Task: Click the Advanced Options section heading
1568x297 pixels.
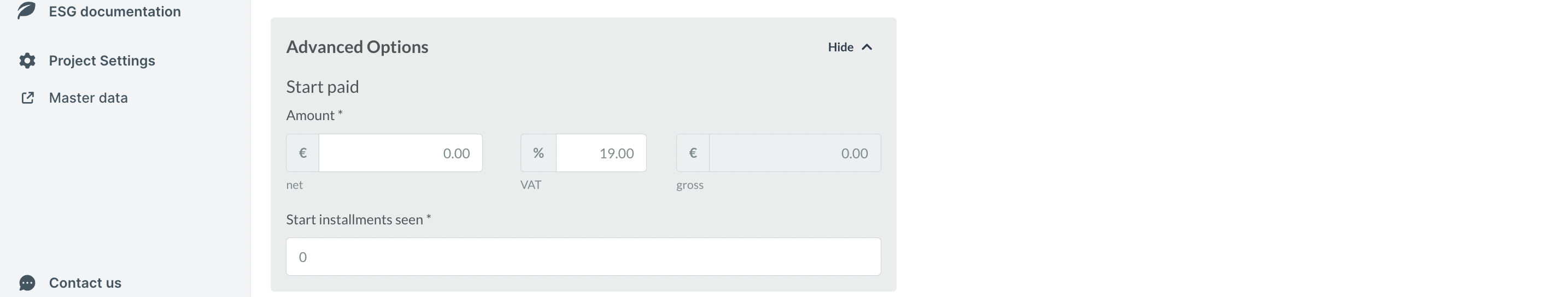Action: tap(358, 47)
